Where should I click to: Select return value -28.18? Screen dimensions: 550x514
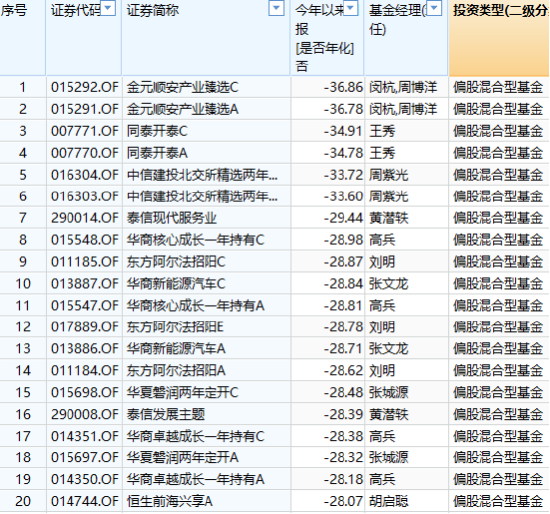343,479
